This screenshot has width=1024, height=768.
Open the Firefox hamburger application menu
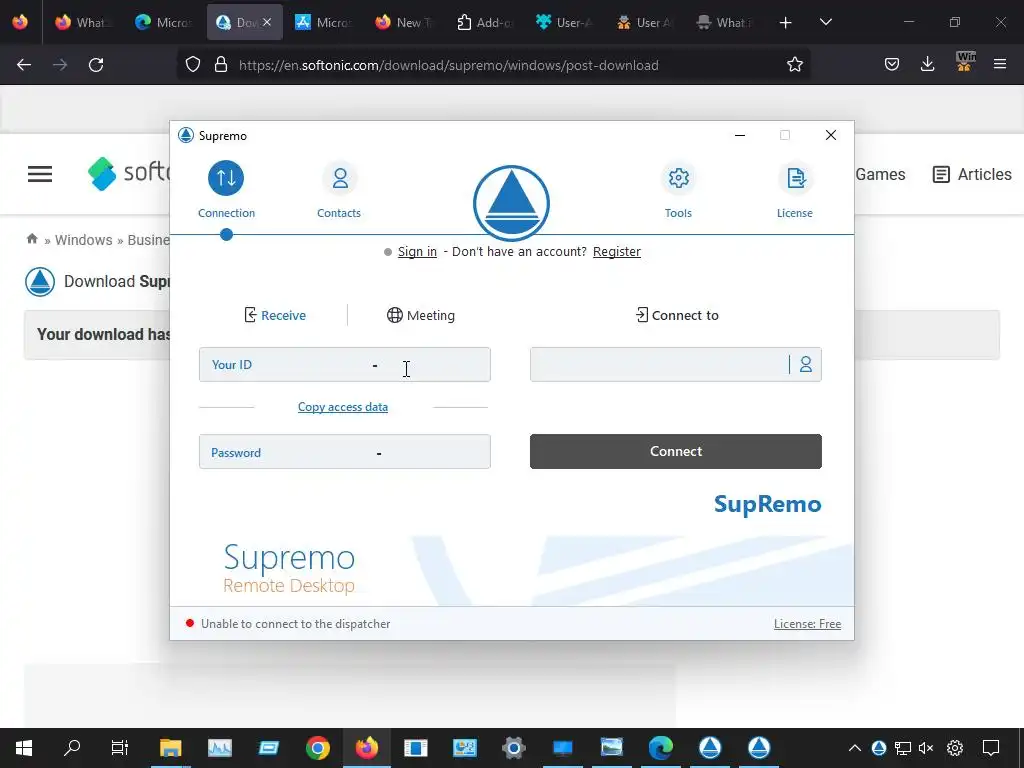pos(1000,65)
